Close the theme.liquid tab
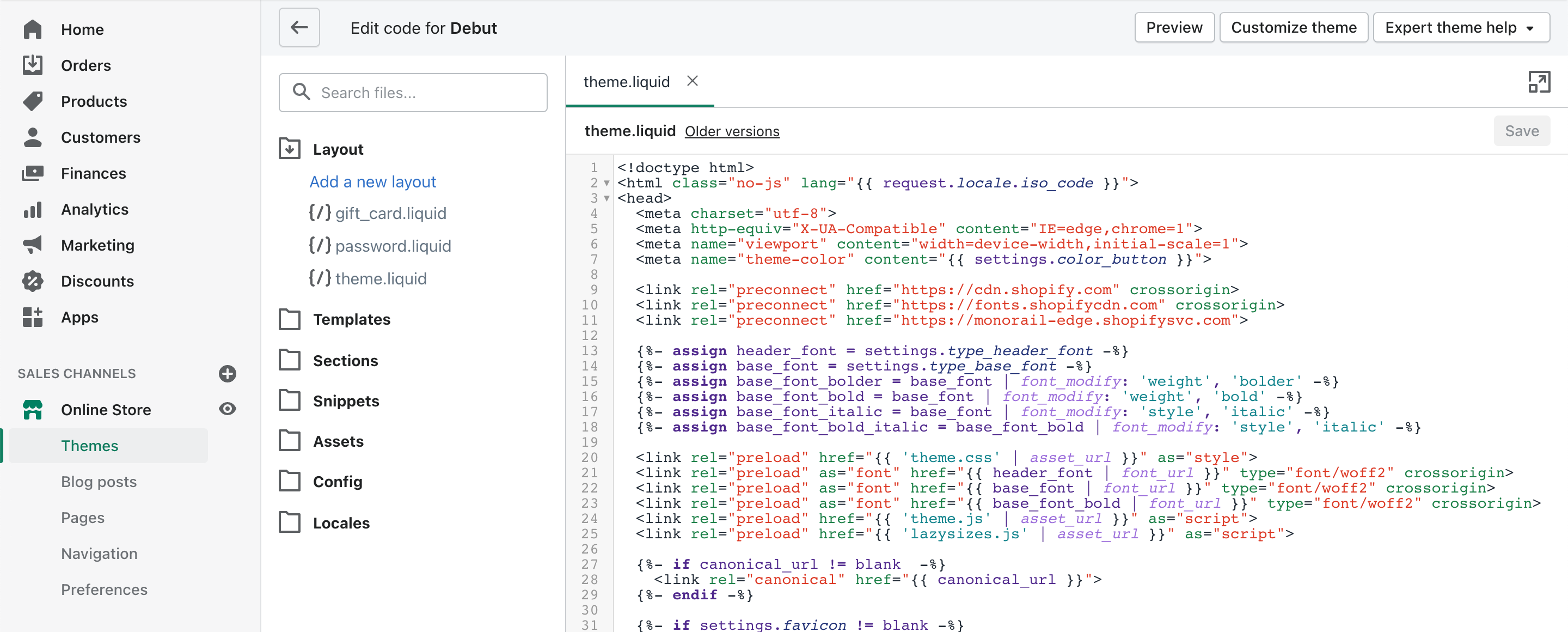Viewport: 1568px width, 632px height. [692, 81]
